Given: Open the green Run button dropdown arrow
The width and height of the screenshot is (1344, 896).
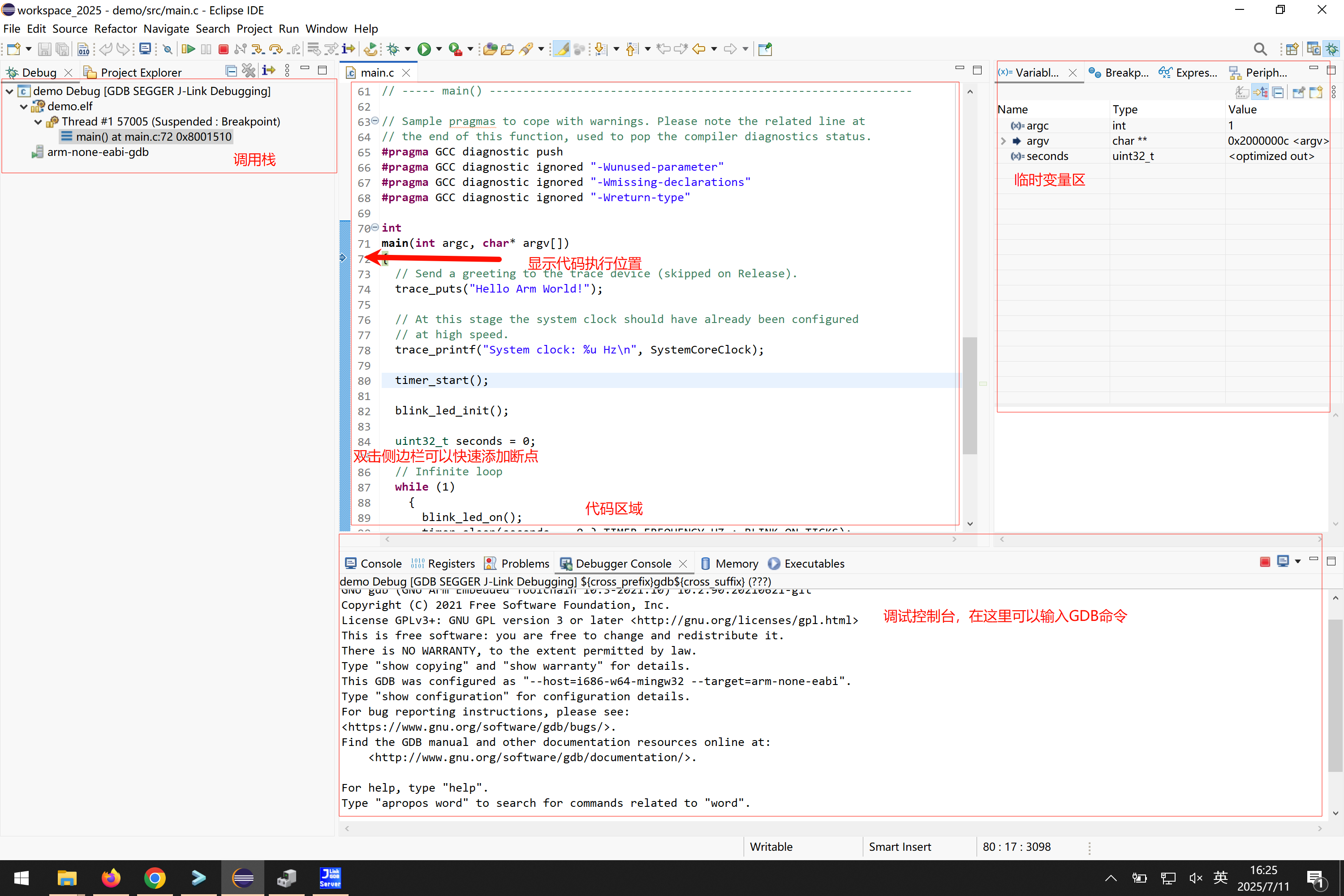Looking at the screenshot, I should (x=439, y=49).
